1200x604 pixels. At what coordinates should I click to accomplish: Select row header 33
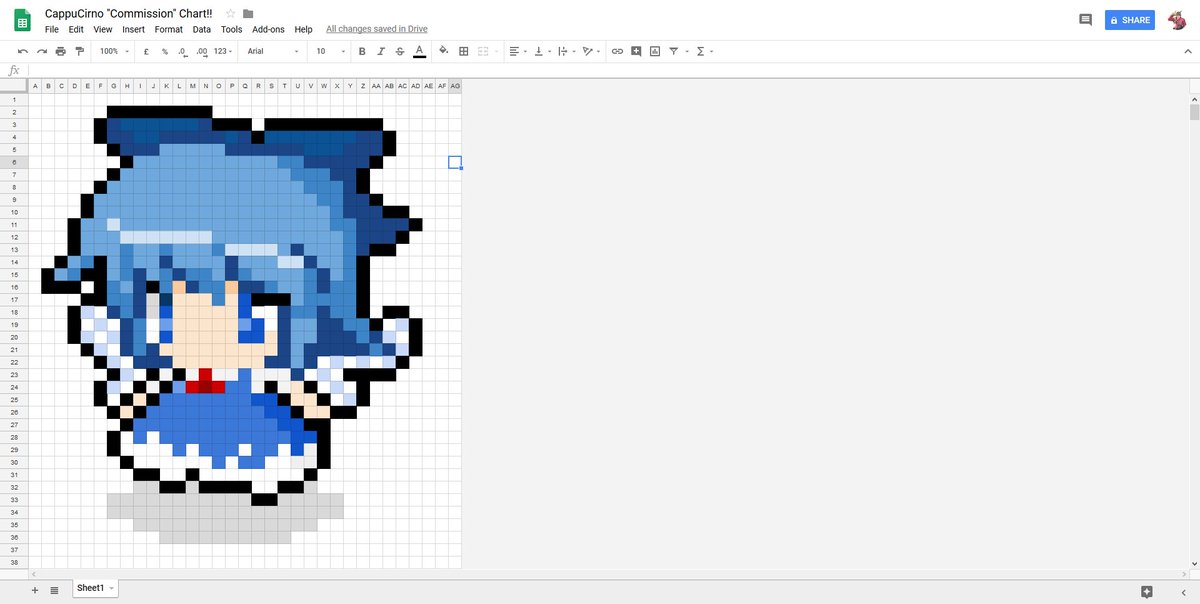coord(14,499)
